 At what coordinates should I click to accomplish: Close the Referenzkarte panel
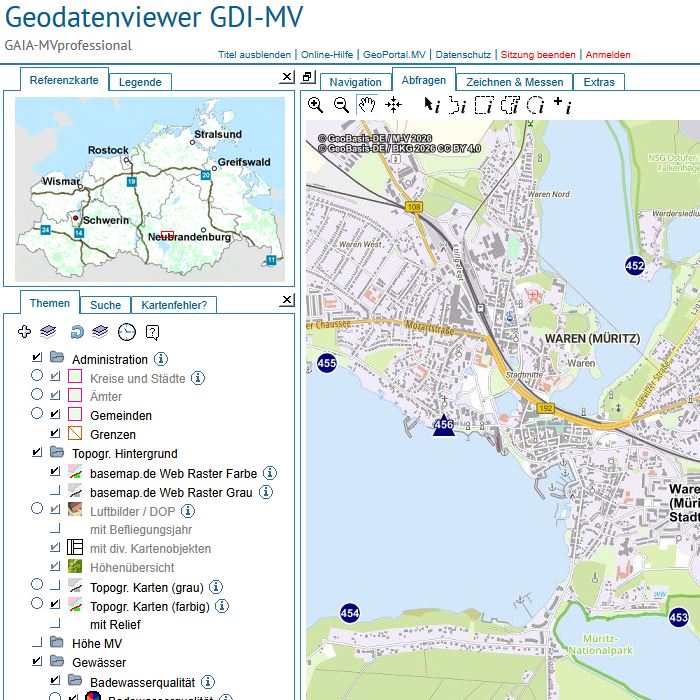[x=287, y=77]
